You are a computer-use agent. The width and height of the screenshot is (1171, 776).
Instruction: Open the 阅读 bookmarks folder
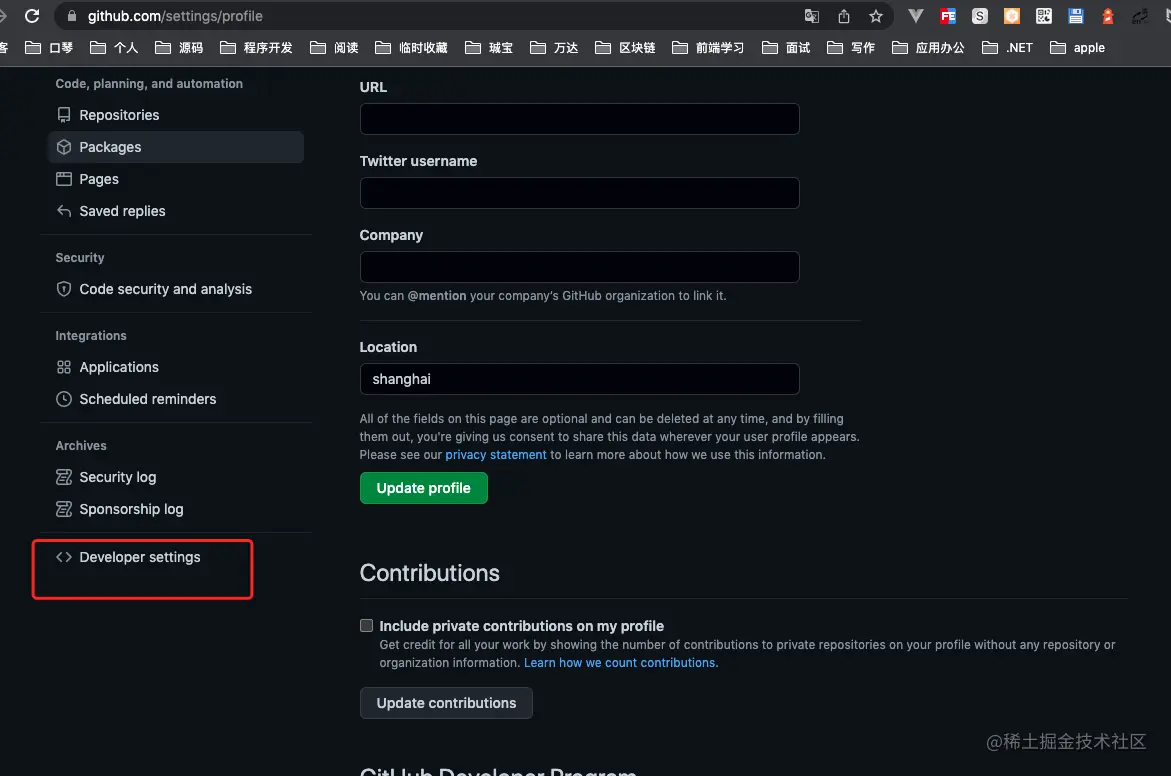[335, 48]
